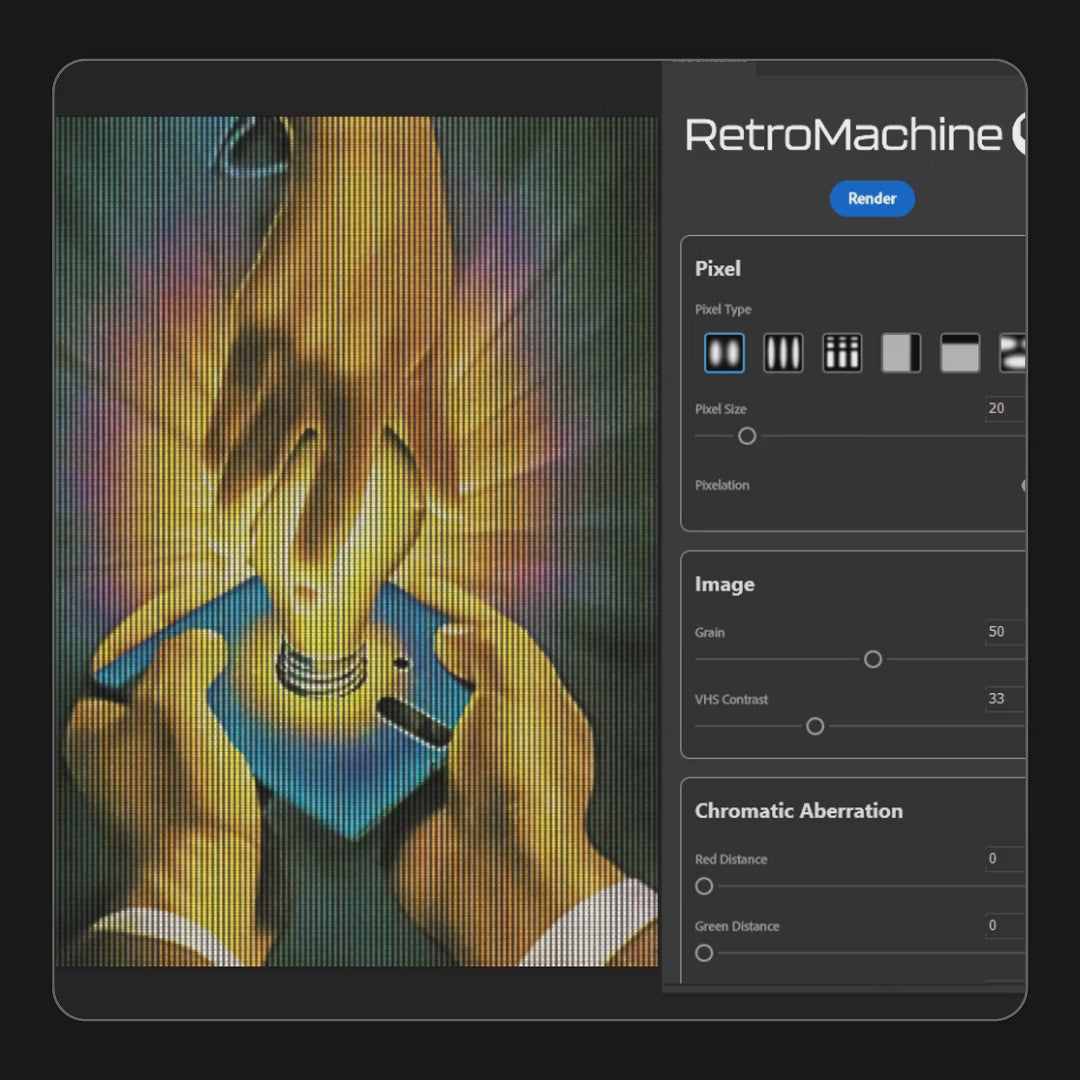Toggle the Pixelation switch
1080x1080 pixels.
coord(1023,485)
